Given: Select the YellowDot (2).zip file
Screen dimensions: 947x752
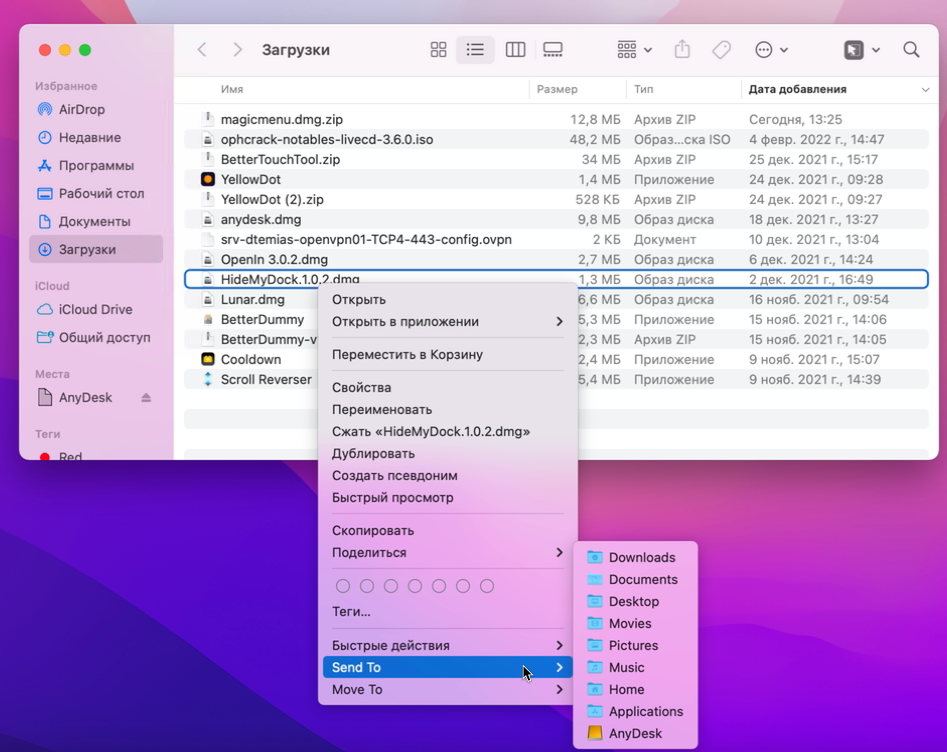Looking at the screenshot, I should pos(556,199).
